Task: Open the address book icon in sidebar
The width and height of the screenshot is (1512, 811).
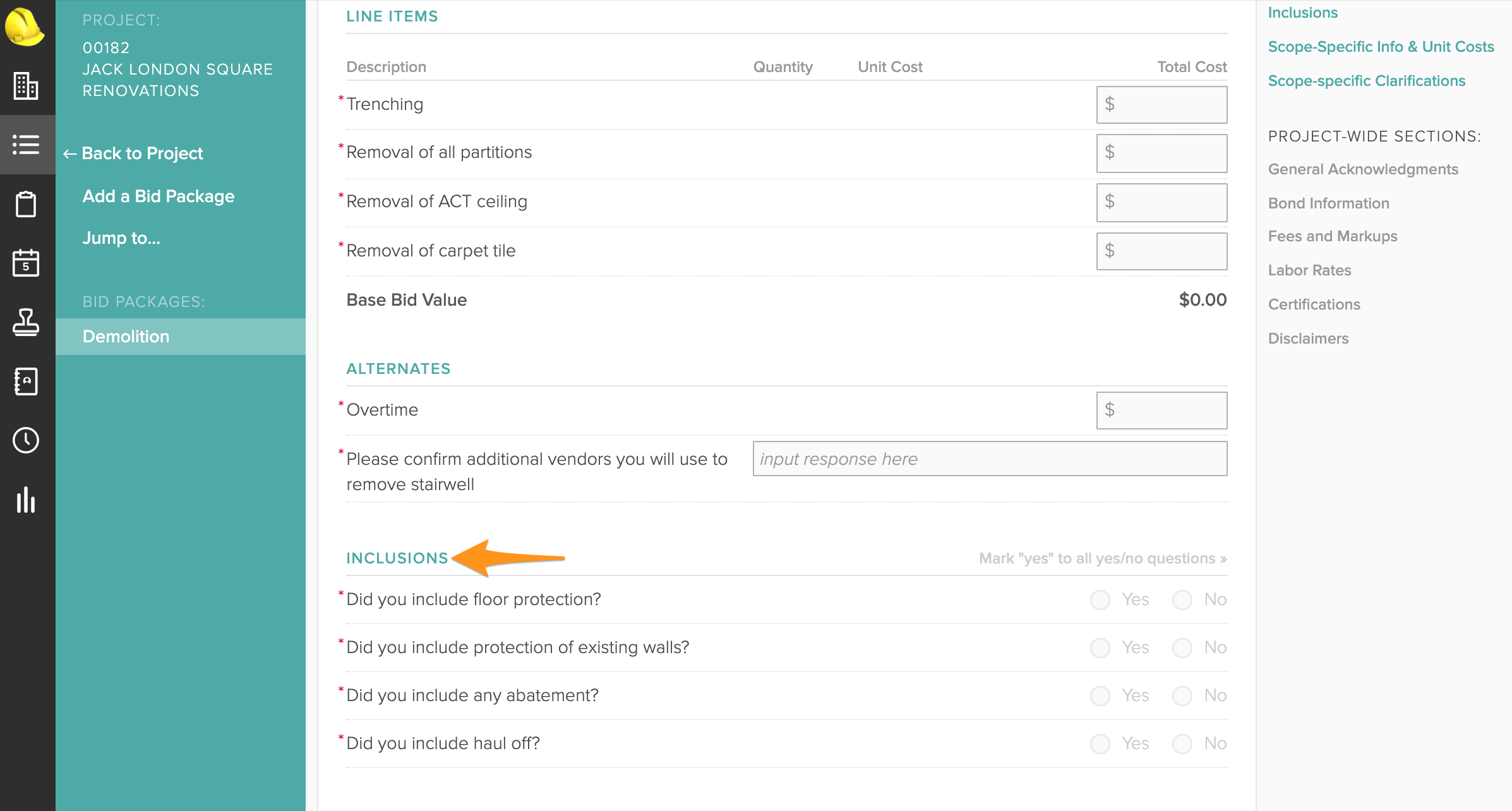Action: pos(26,381)
